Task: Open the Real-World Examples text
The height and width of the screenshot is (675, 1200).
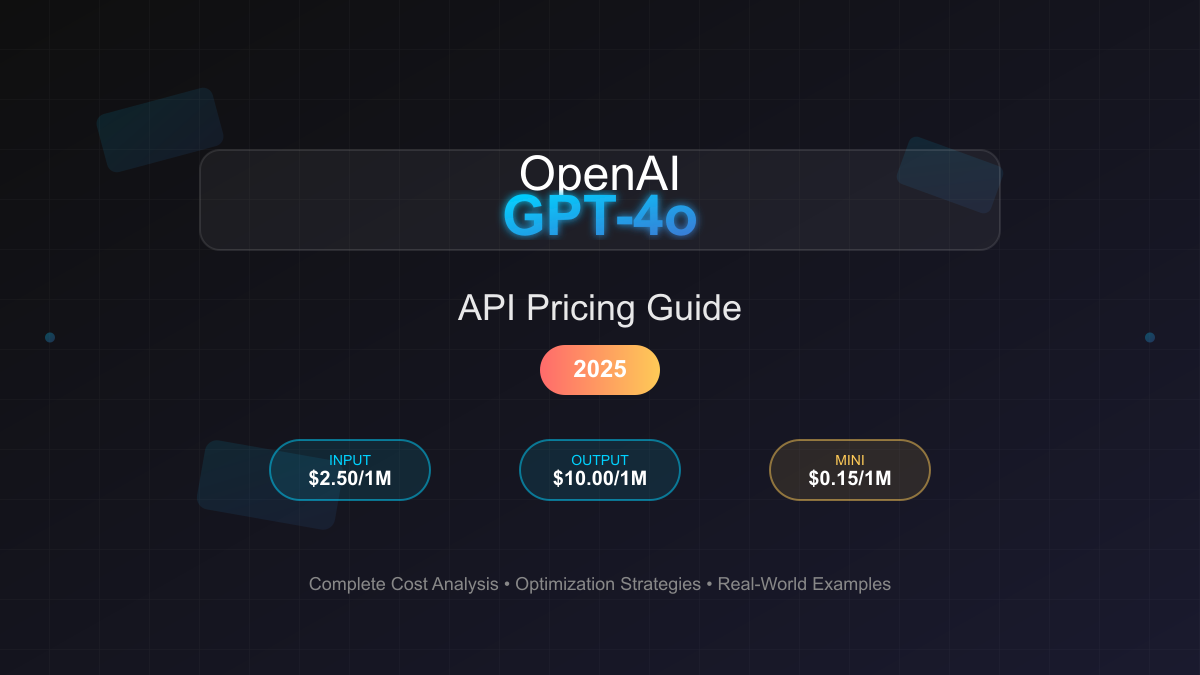Action: pos(804,584)
